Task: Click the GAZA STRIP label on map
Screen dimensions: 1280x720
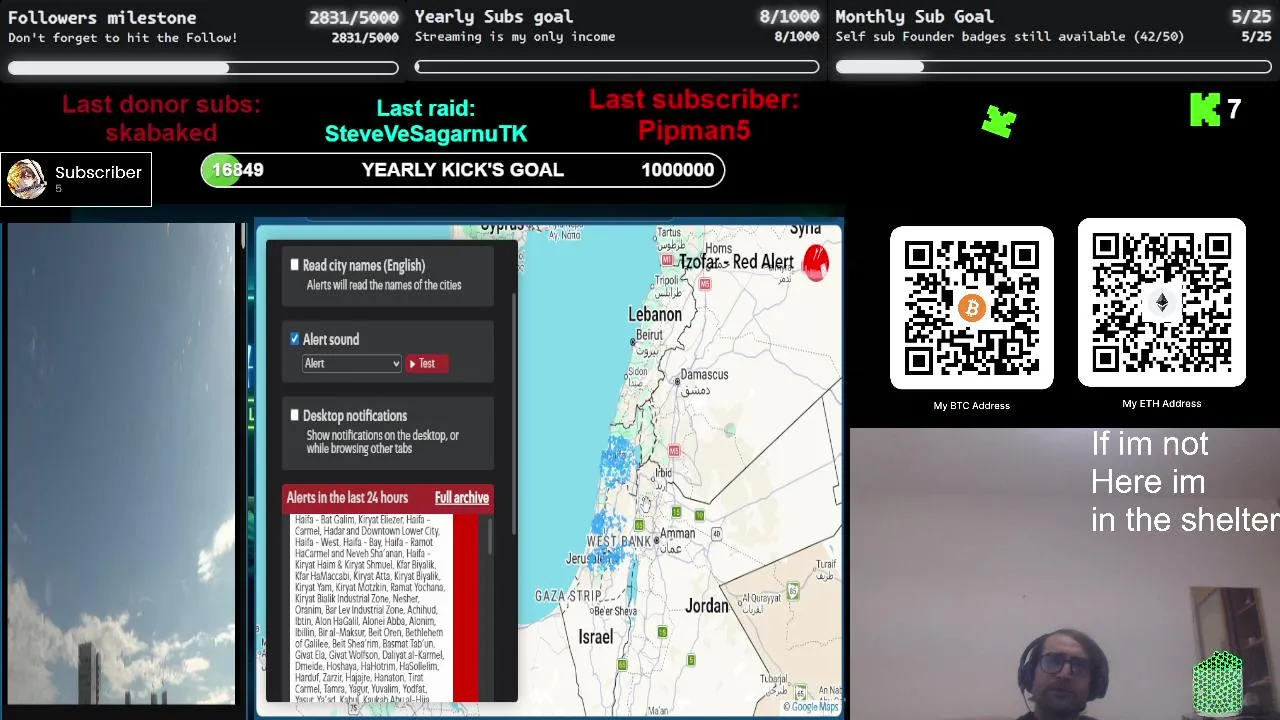Action: click(568, 596)
